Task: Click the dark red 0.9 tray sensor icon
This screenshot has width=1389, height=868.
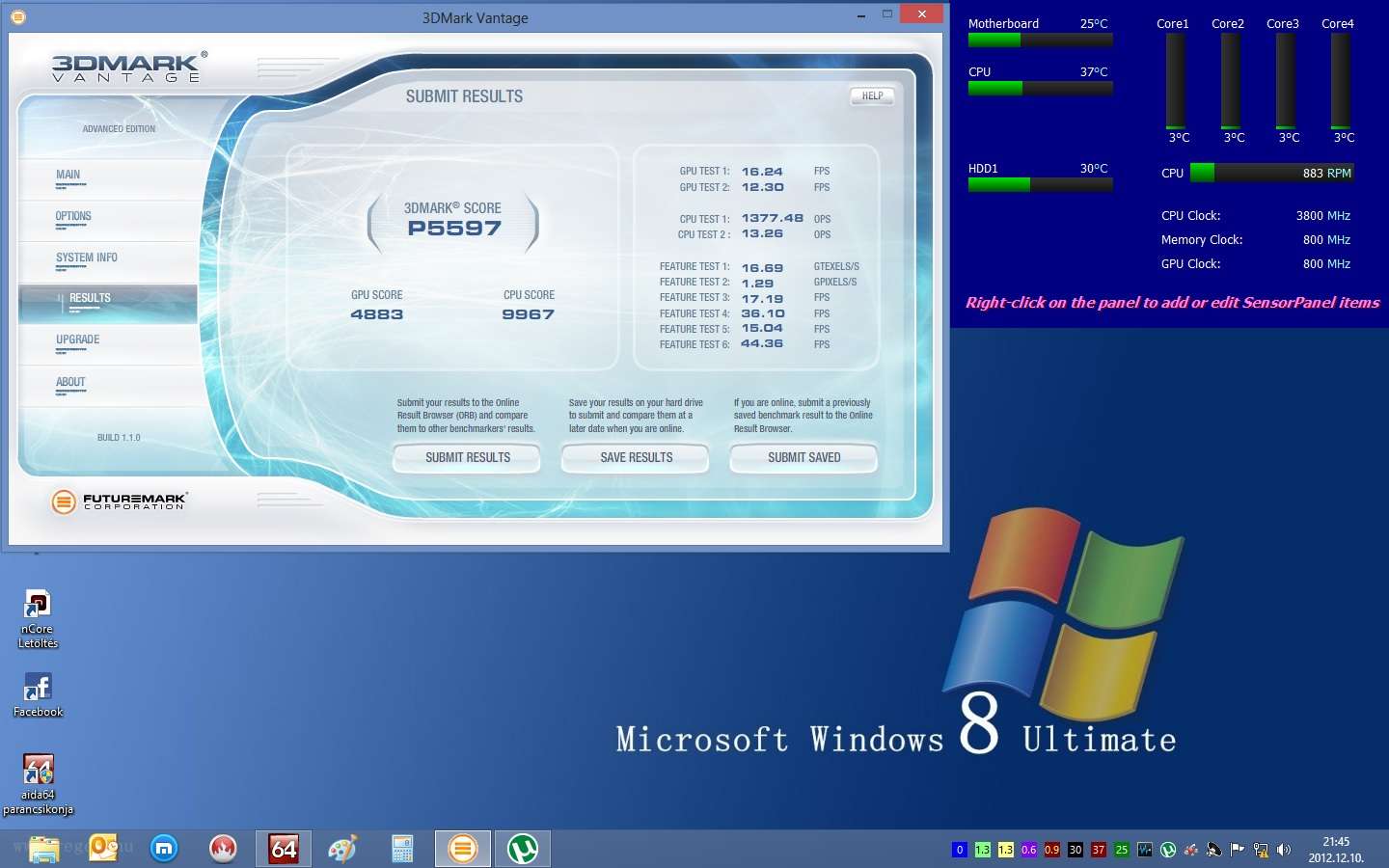Action: click(x=1051, y=850)
